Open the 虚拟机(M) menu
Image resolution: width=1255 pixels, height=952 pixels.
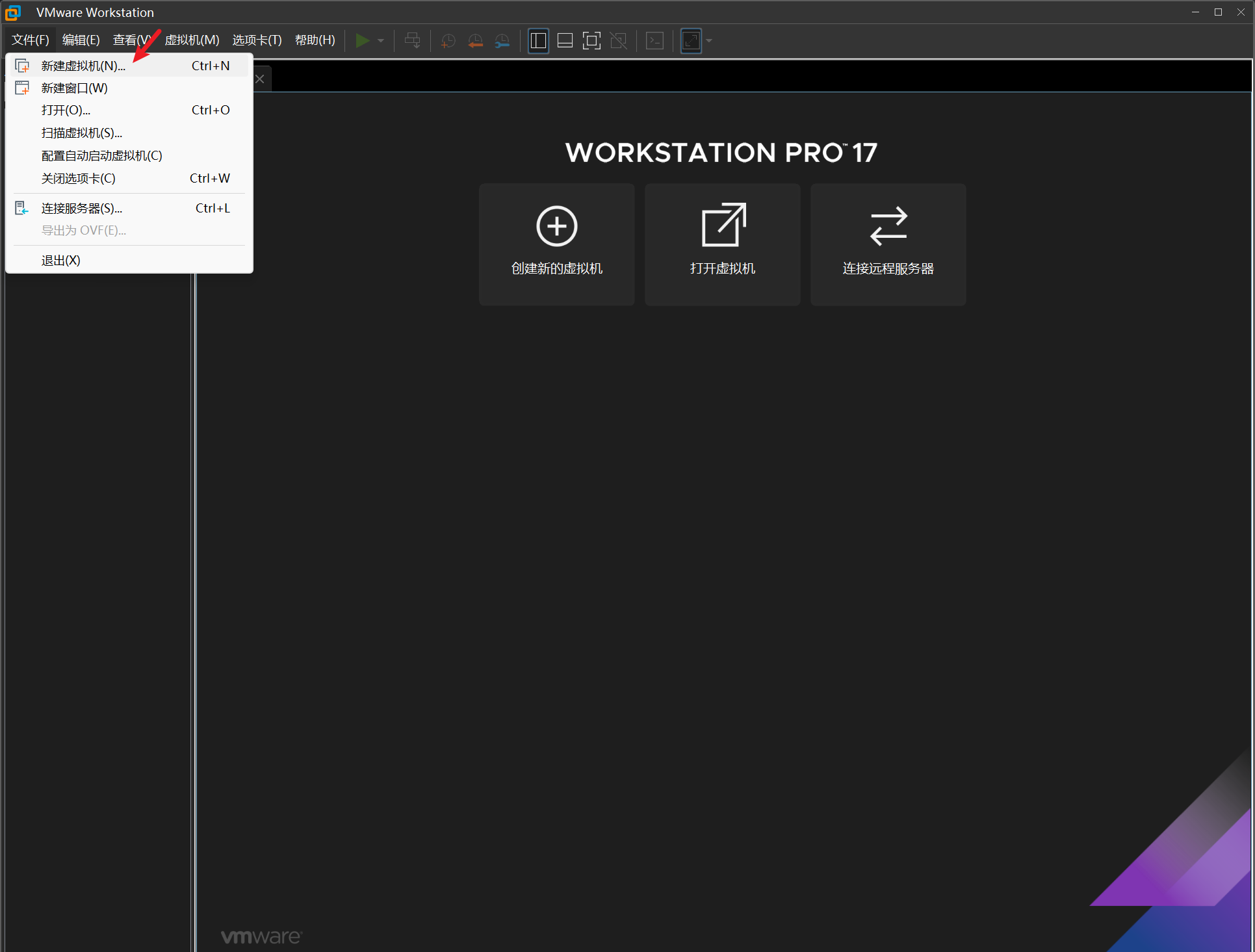192,40
